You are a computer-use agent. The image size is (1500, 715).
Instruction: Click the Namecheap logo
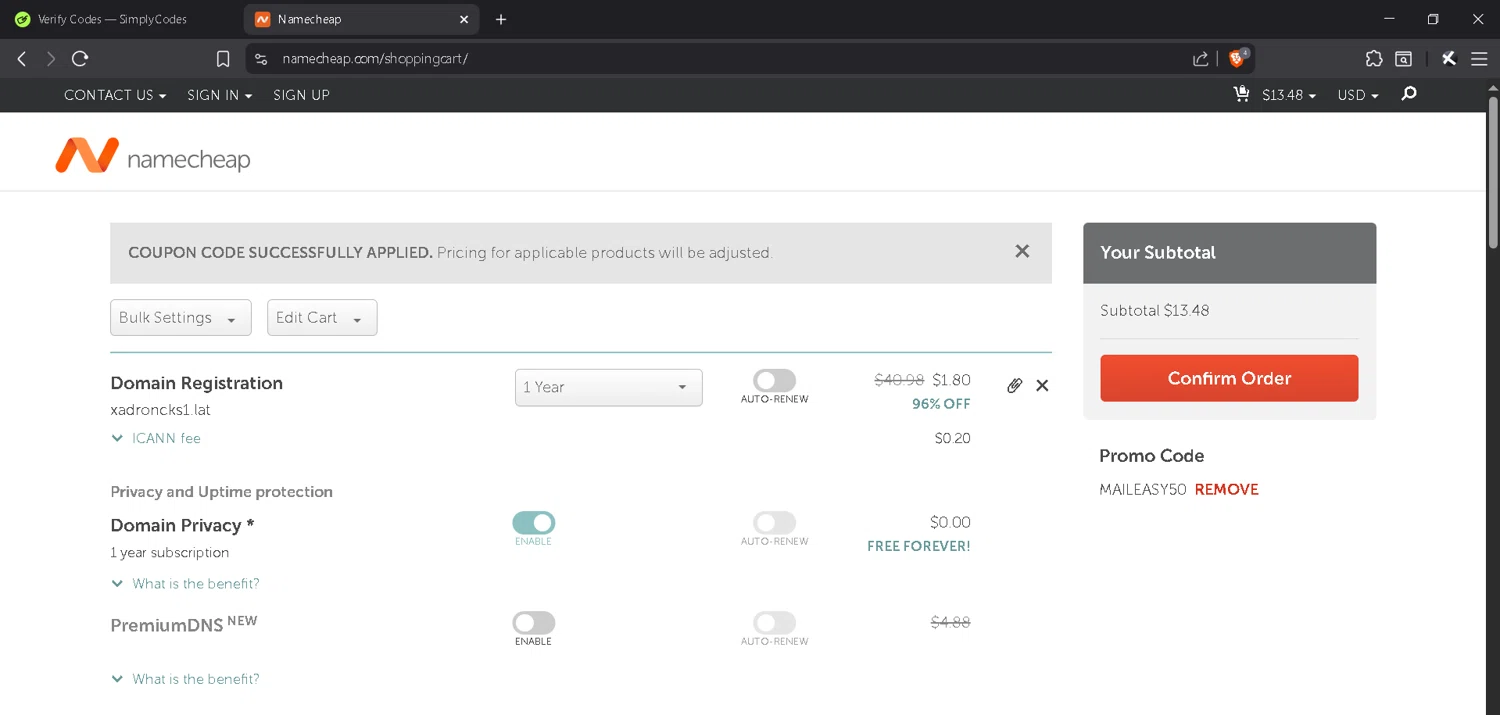point(152,156)
